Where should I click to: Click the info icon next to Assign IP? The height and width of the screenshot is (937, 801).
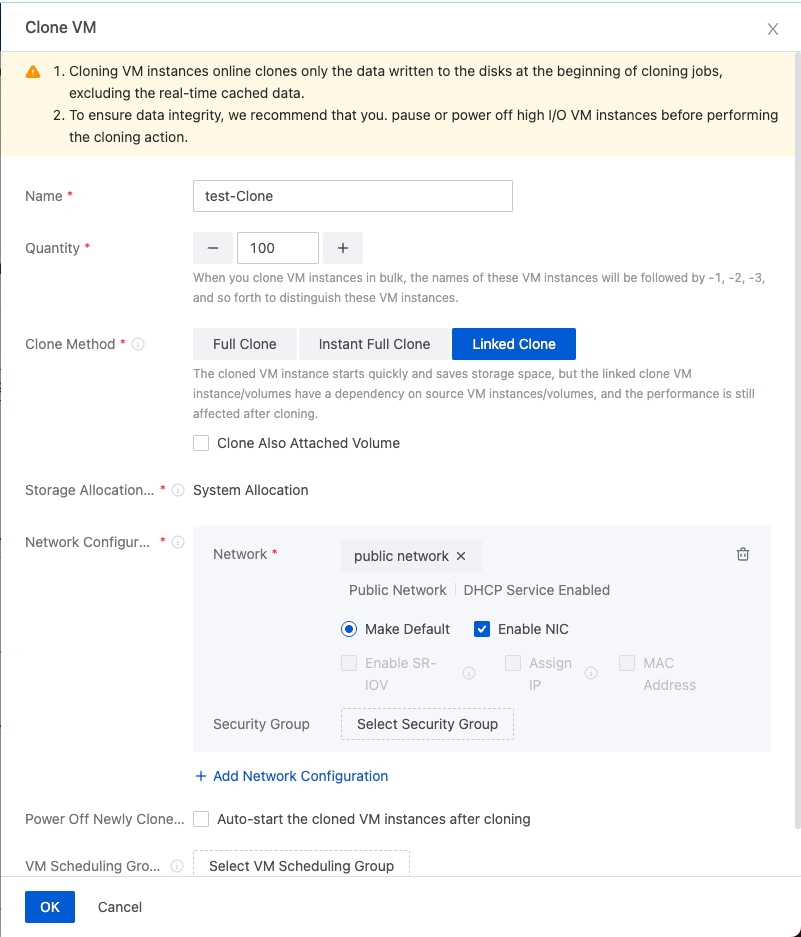591,674
